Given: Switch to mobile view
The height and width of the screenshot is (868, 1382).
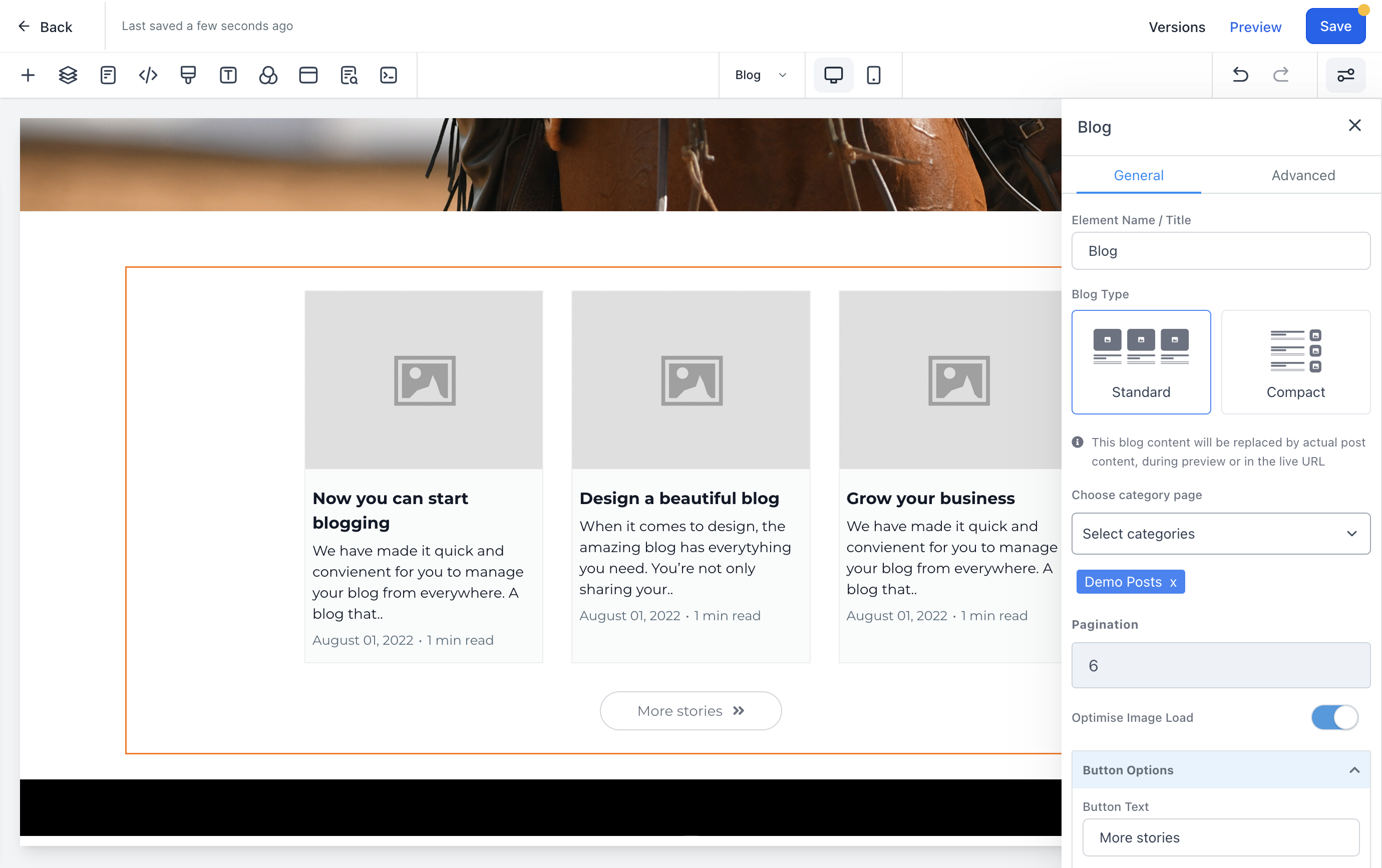Looking at the screenshot, I should coord(873,75).
